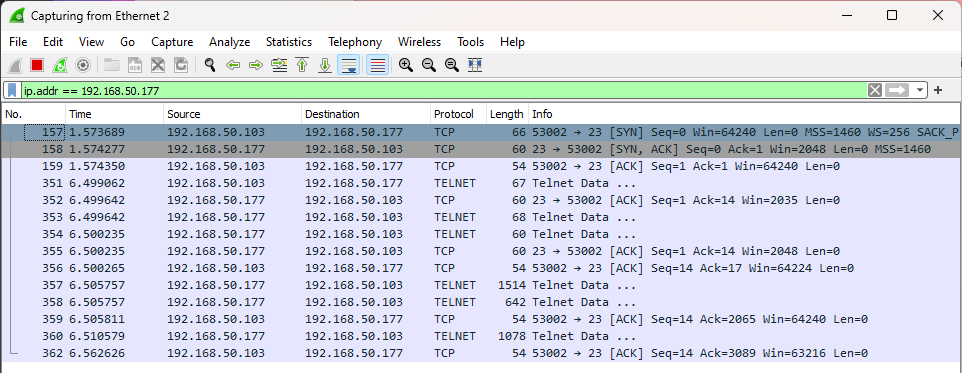962x373 pixels.
Task: Select packet 360 with length 1078
Action: pos(480,336)
